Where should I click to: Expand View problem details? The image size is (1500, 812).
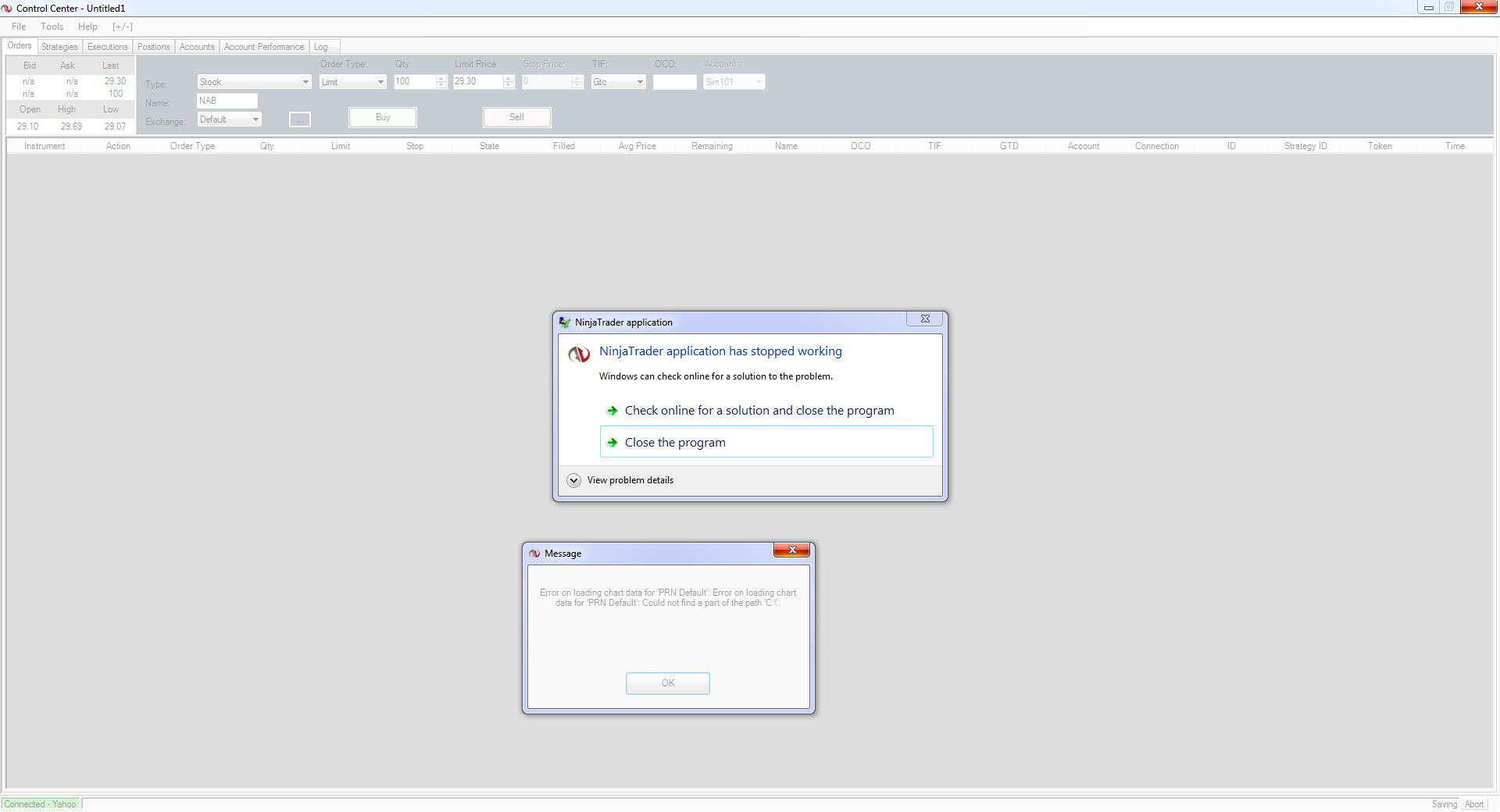point(620,480)
